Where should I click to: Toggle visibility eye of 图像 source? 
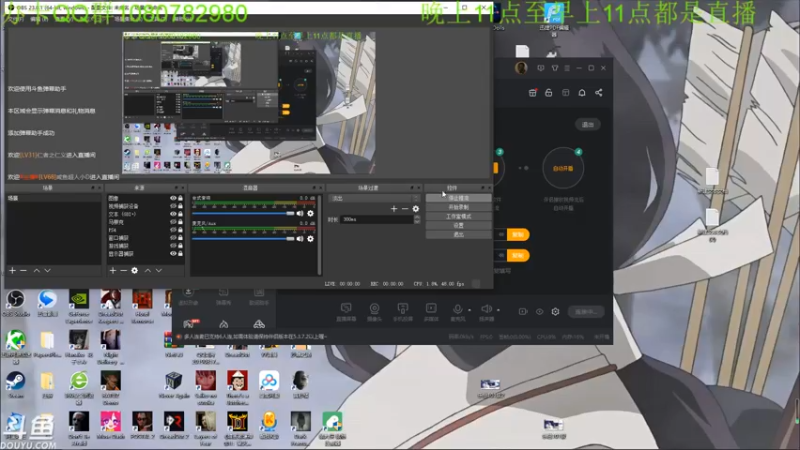(x=173, y=198)
